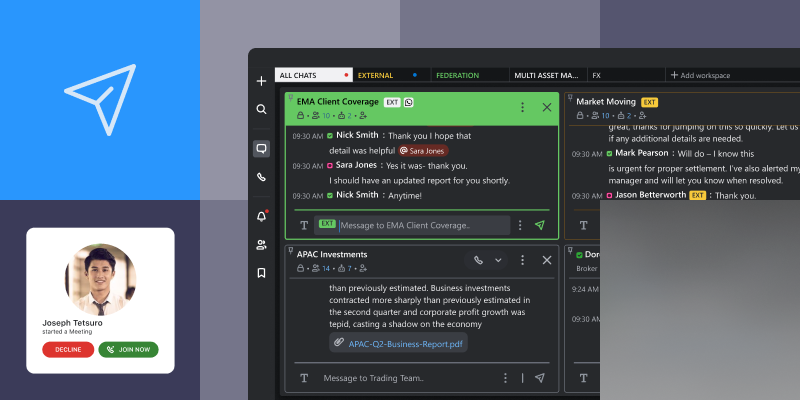
Task: Open the phone calls icon in sidebar
Action: click(261, 177)
